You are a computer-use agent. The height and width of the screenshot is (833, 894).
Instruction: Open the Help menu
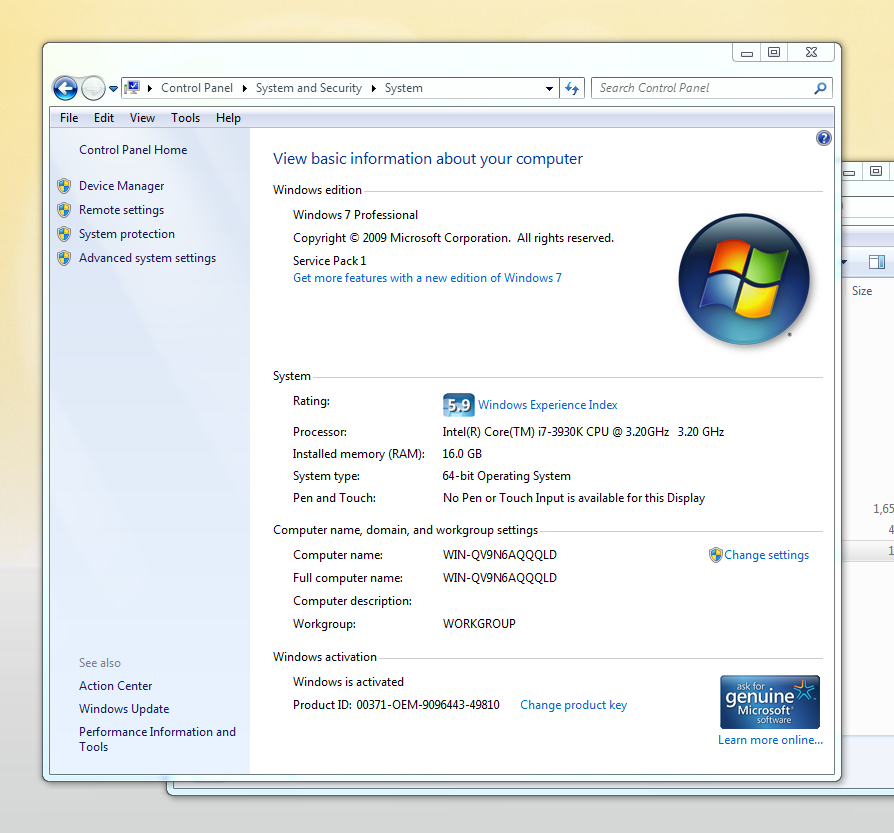click(x=228, y=118)
